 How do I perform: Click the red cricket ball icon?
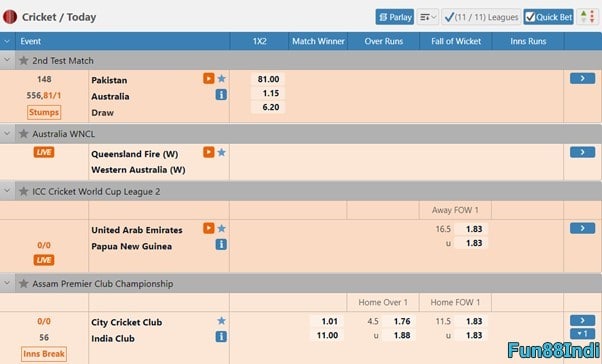[x=10, y=17]
